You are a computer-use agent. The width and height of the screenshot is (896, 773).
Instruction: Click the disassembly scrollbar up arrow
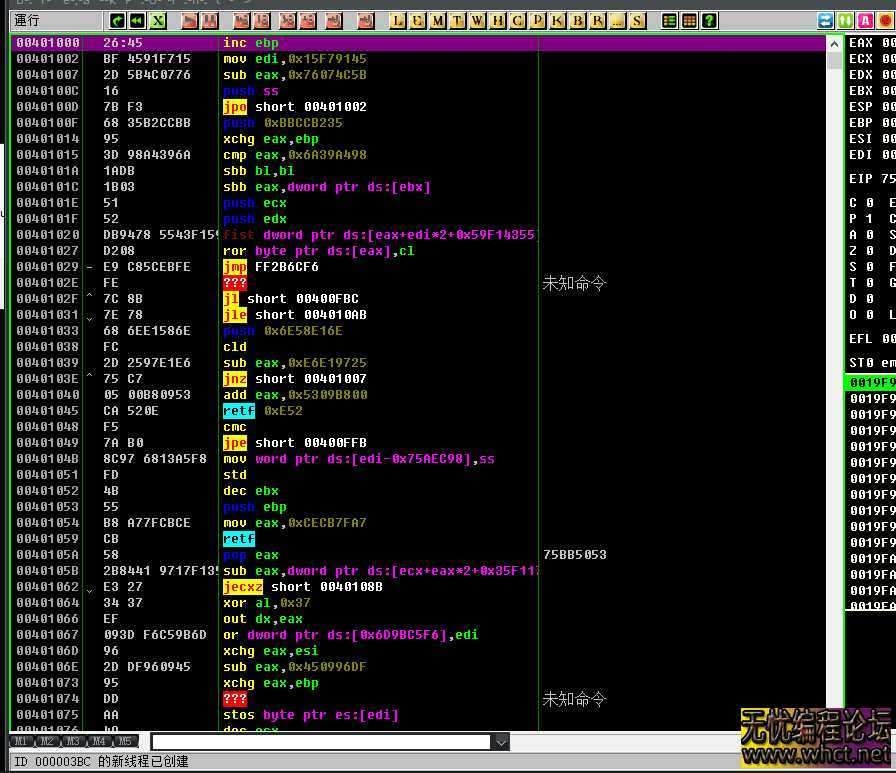(835, 43)
